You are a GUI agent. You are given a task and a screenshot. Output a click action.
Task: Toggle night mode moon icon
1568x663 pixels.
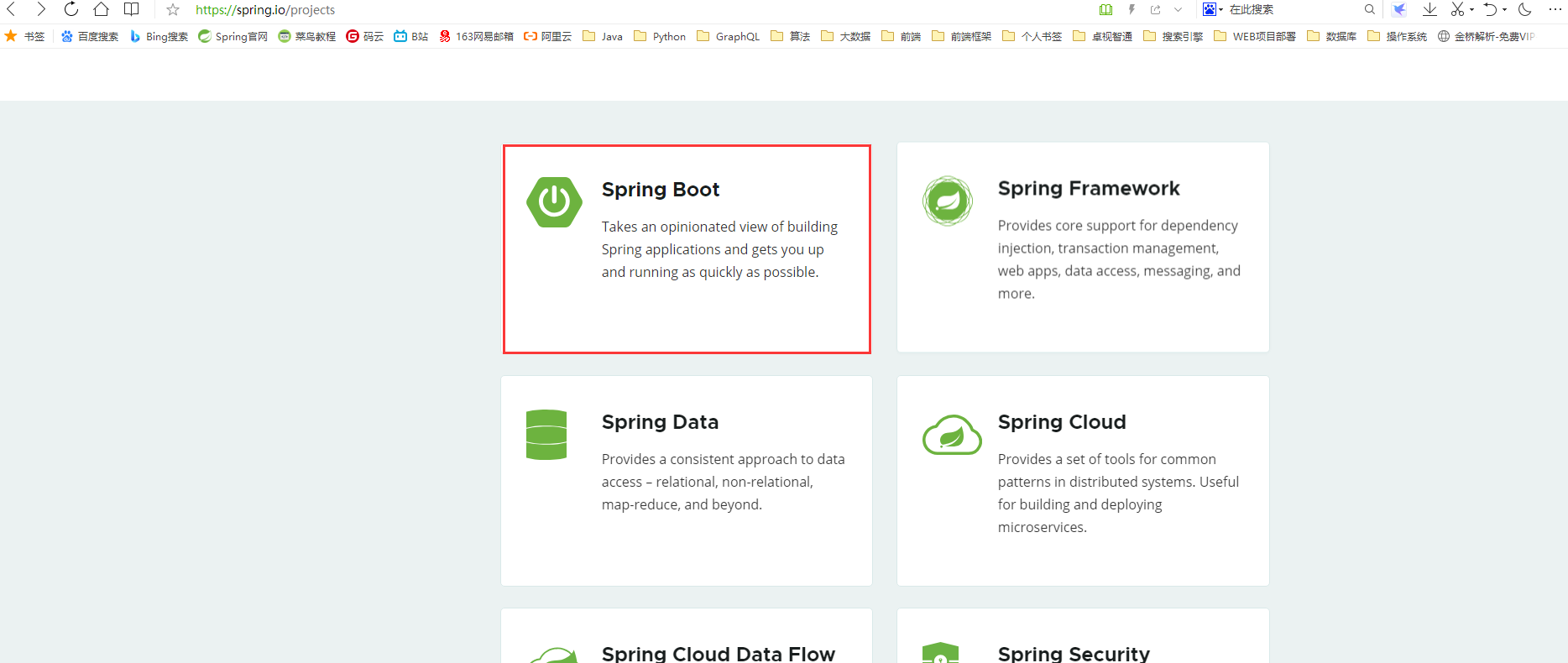(1525, 9)
